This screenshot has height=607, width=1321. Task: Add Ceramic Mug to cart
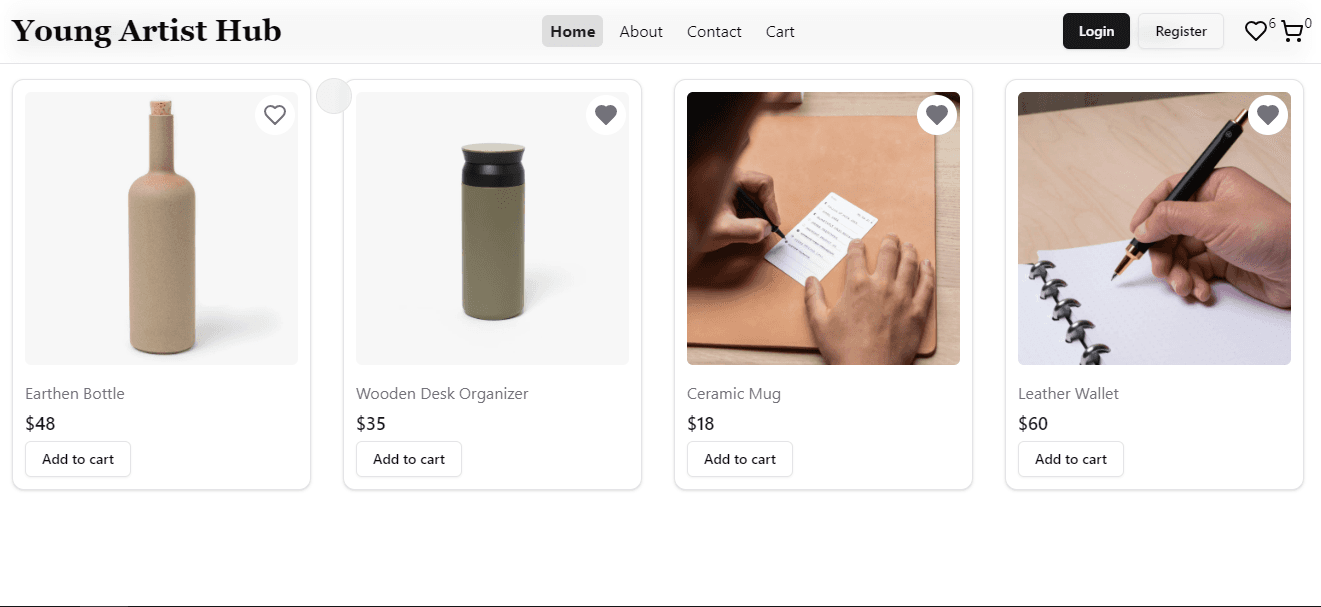tap(740, 459)
